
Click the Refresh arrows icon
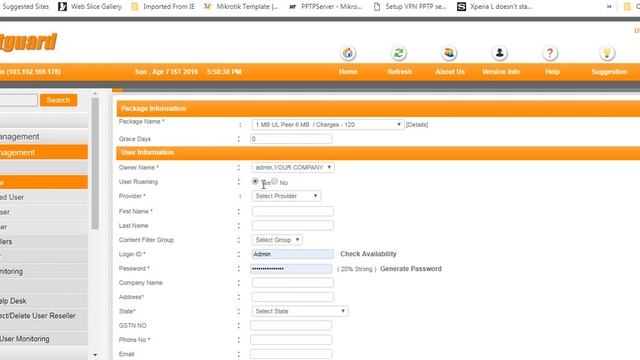[x=399, y=53]
